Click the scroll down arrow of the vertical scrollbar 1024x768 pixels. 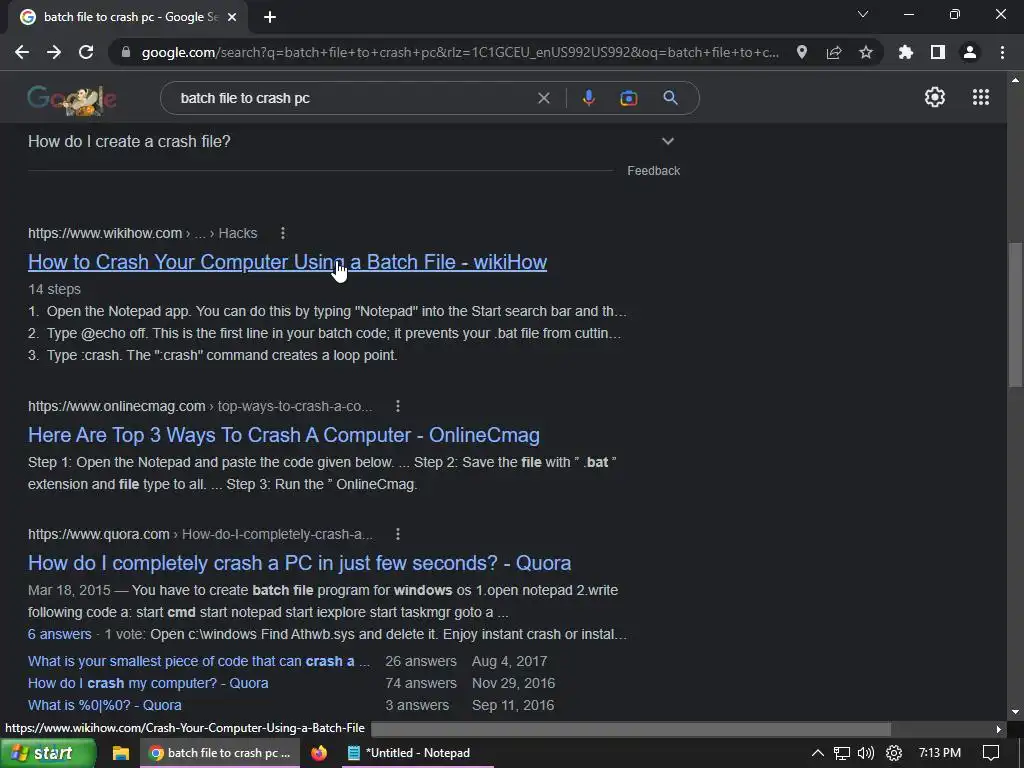click(1016, 712)
